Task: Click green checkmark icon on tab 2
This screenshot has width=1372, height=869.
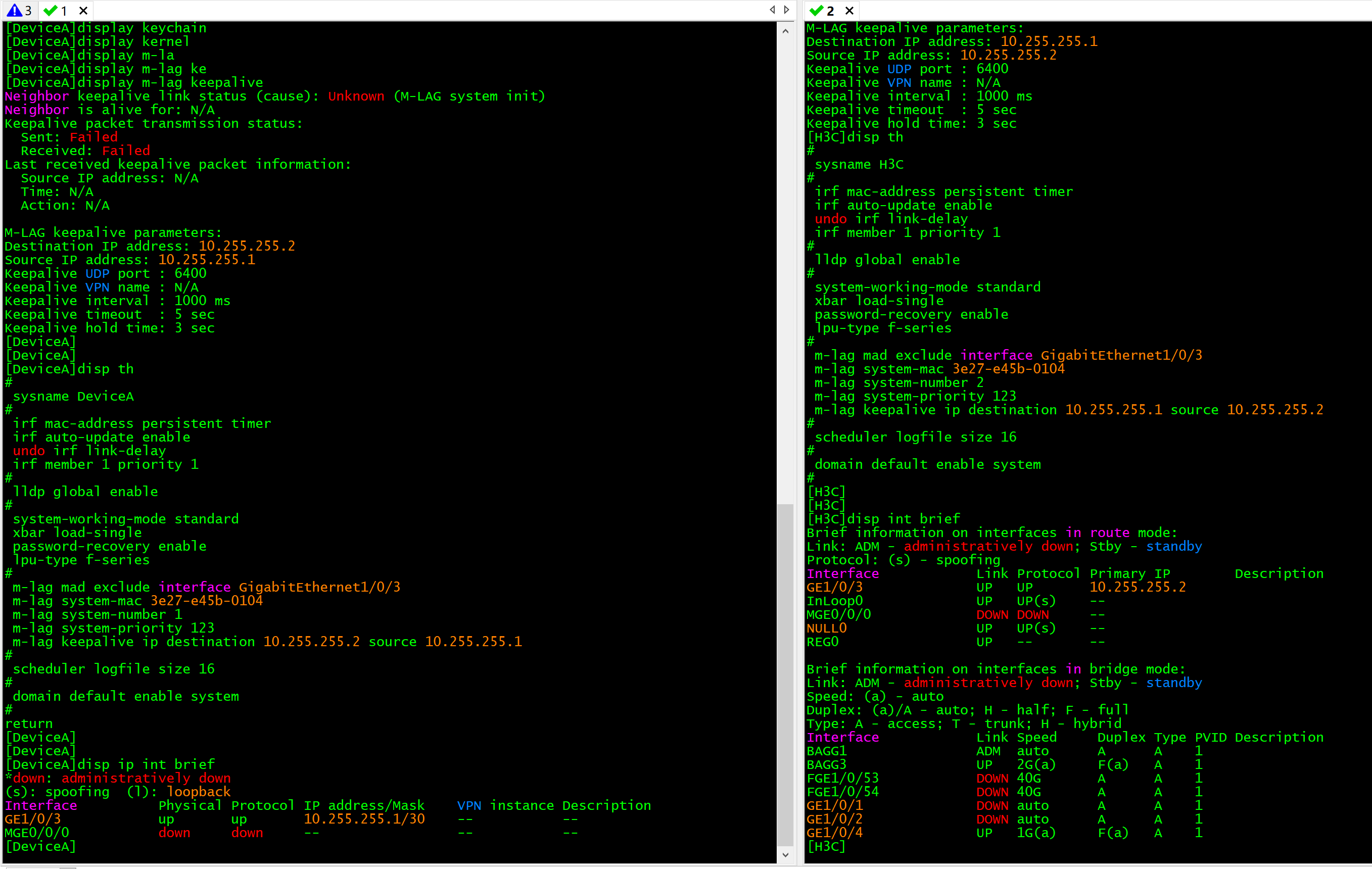Action: pyautogui.click(x=816, y=10)
